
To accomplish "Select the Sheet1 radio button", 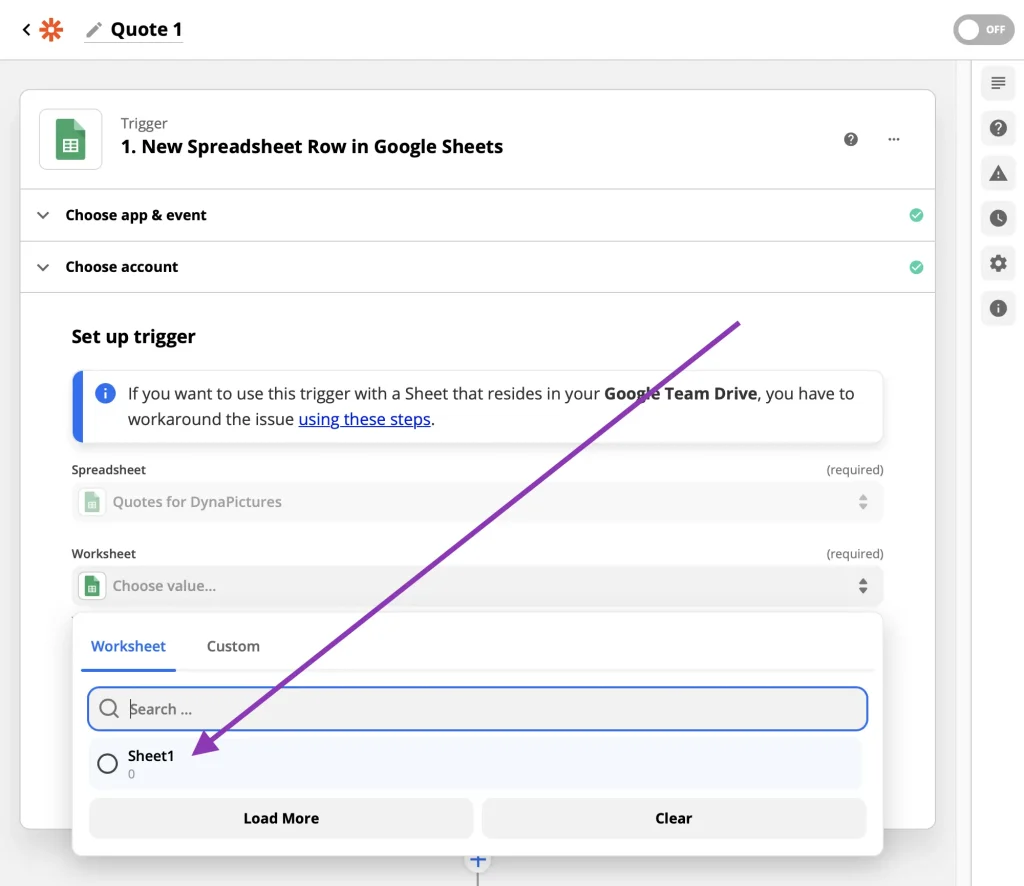I will coord(107,763).
